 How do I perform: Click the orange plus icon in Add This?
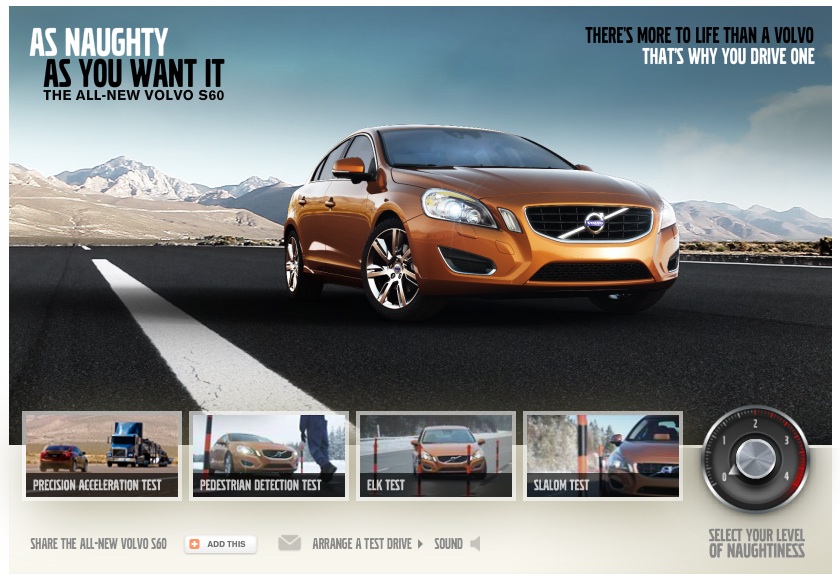pyautogui.click(x=194, y=544)
